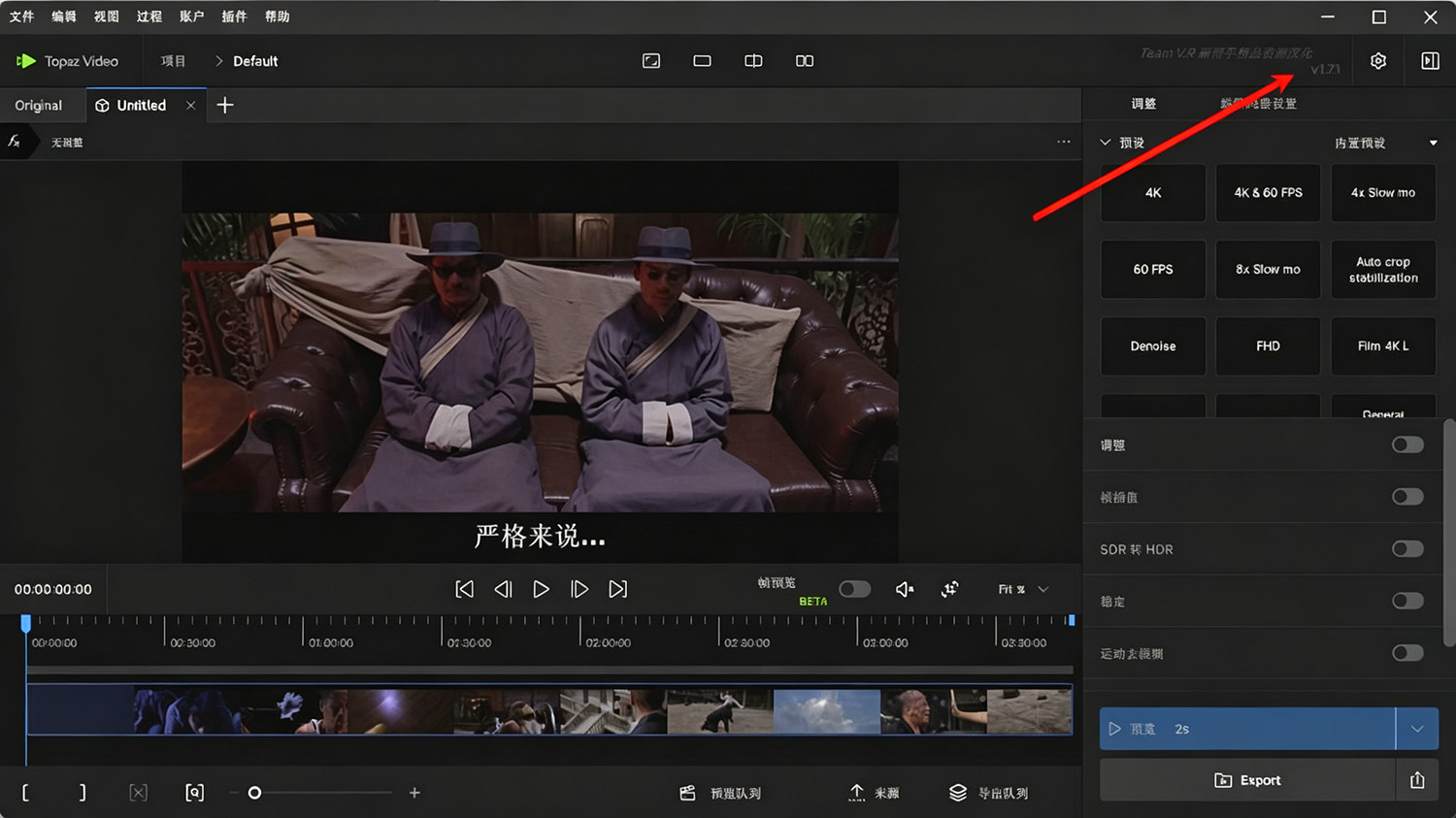Toggle the 帧预览 BETA switch

[x=854, y=589]
